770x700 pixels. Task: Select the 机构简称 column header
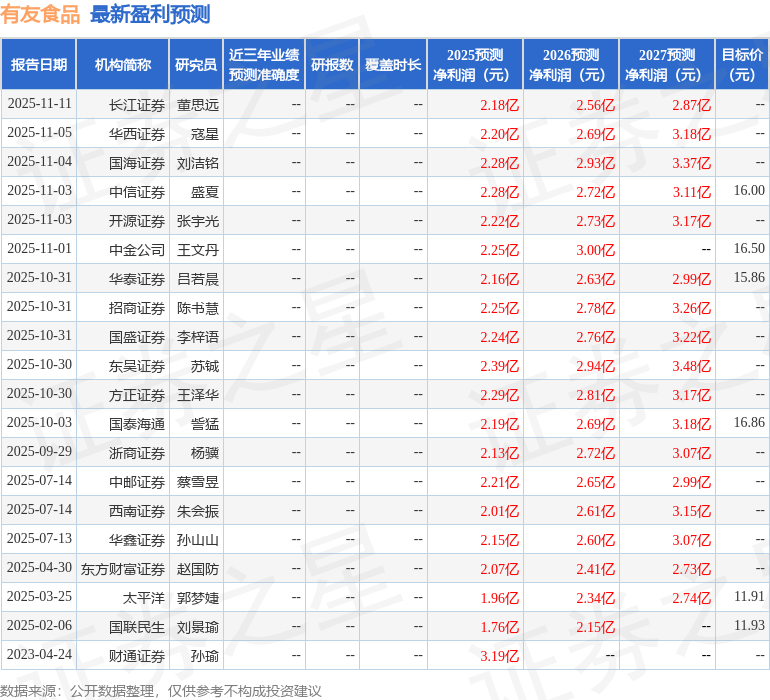pyautogui.click(x=123, y=65)
